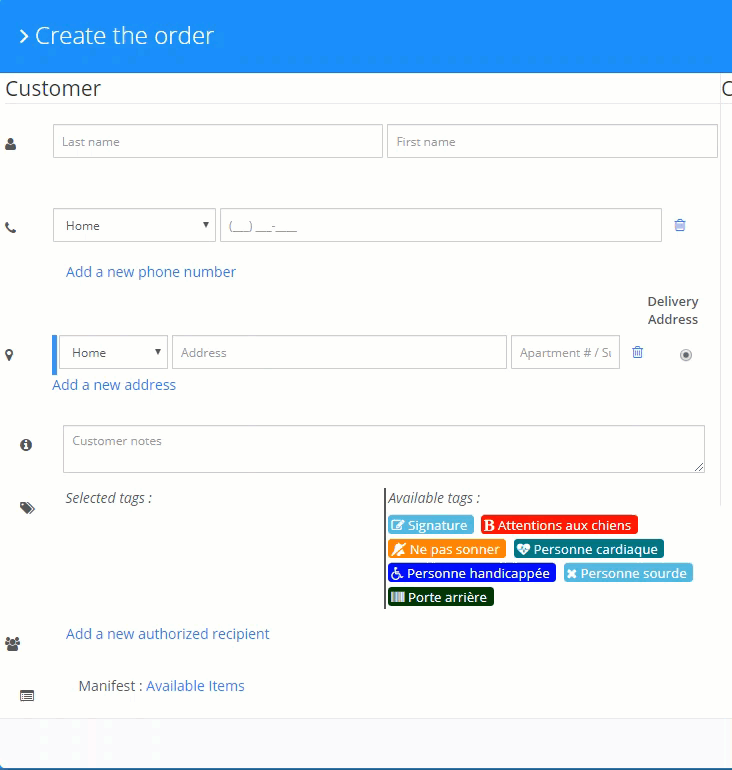
Task: Click the authorized recipients group icon
Action: tap(12, 644)
